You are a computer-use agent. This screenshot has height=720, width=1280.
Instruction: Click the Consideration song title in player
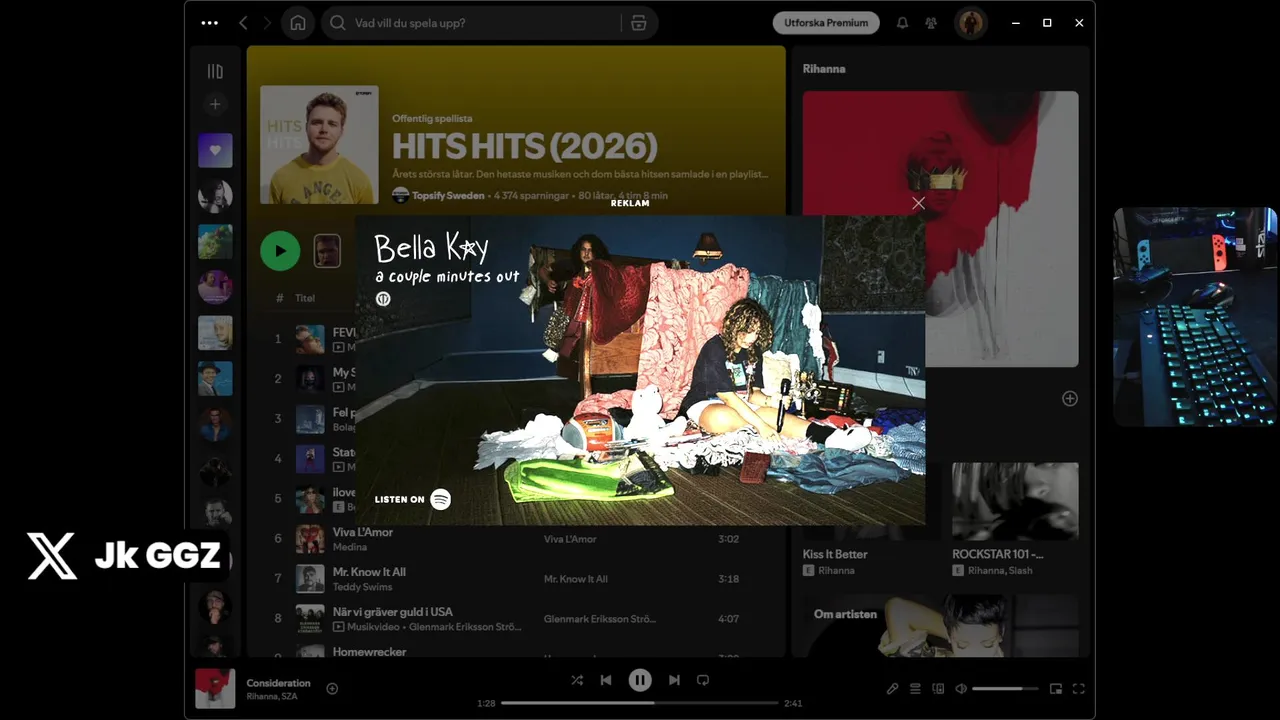click(279, 683)
